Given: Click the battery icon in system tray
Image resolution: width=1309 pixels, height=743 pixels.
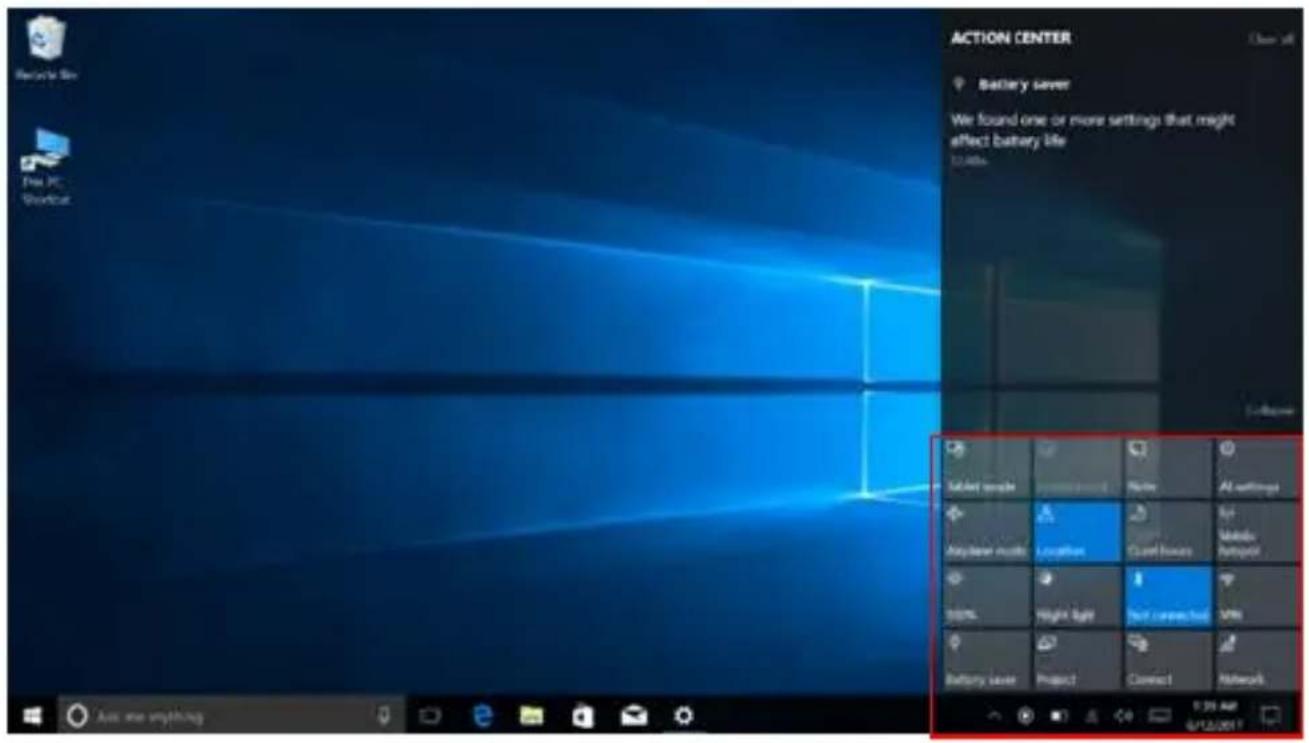Looking at the screenshot, I should pos(1059,716).
